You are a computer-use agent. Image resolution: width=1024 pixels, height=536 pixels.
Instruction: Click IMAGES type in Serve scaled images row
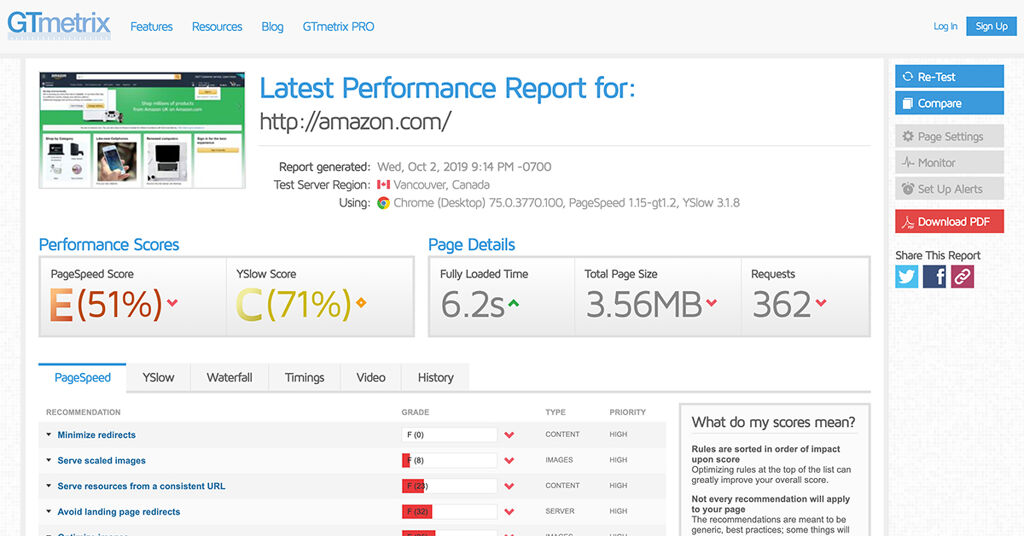point(559,460)
